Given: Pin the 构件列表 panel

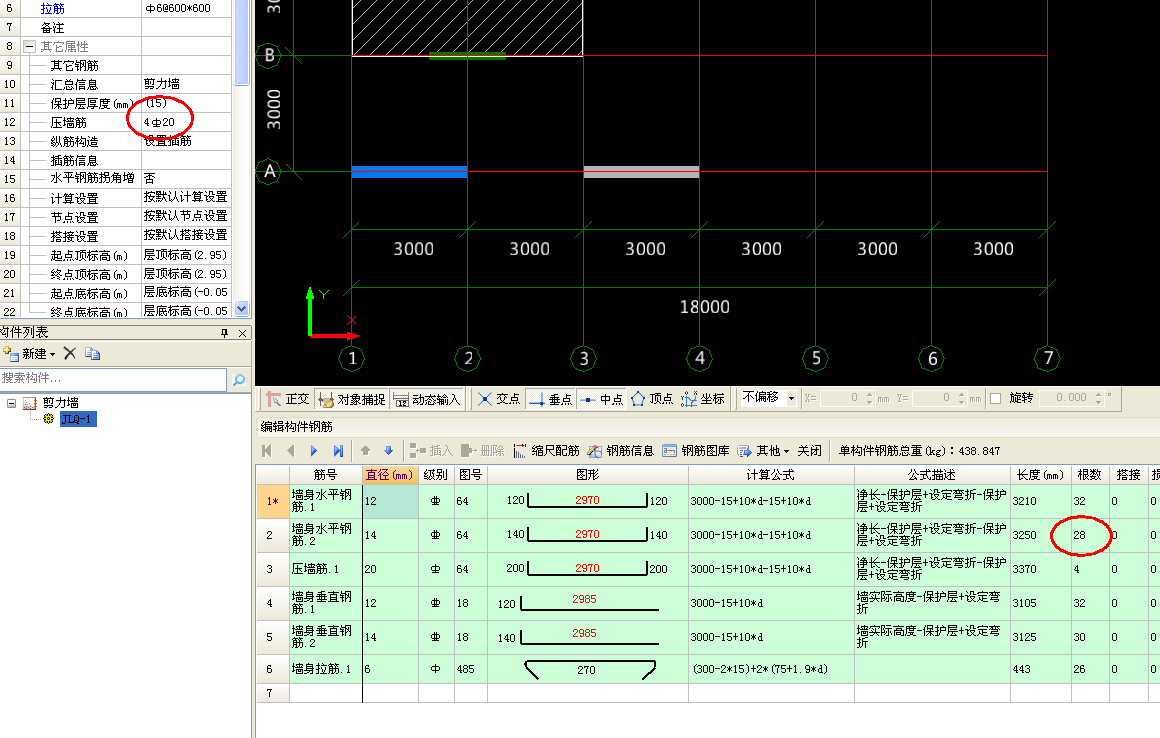Looking at the screenshot, I should click(224, 334).
